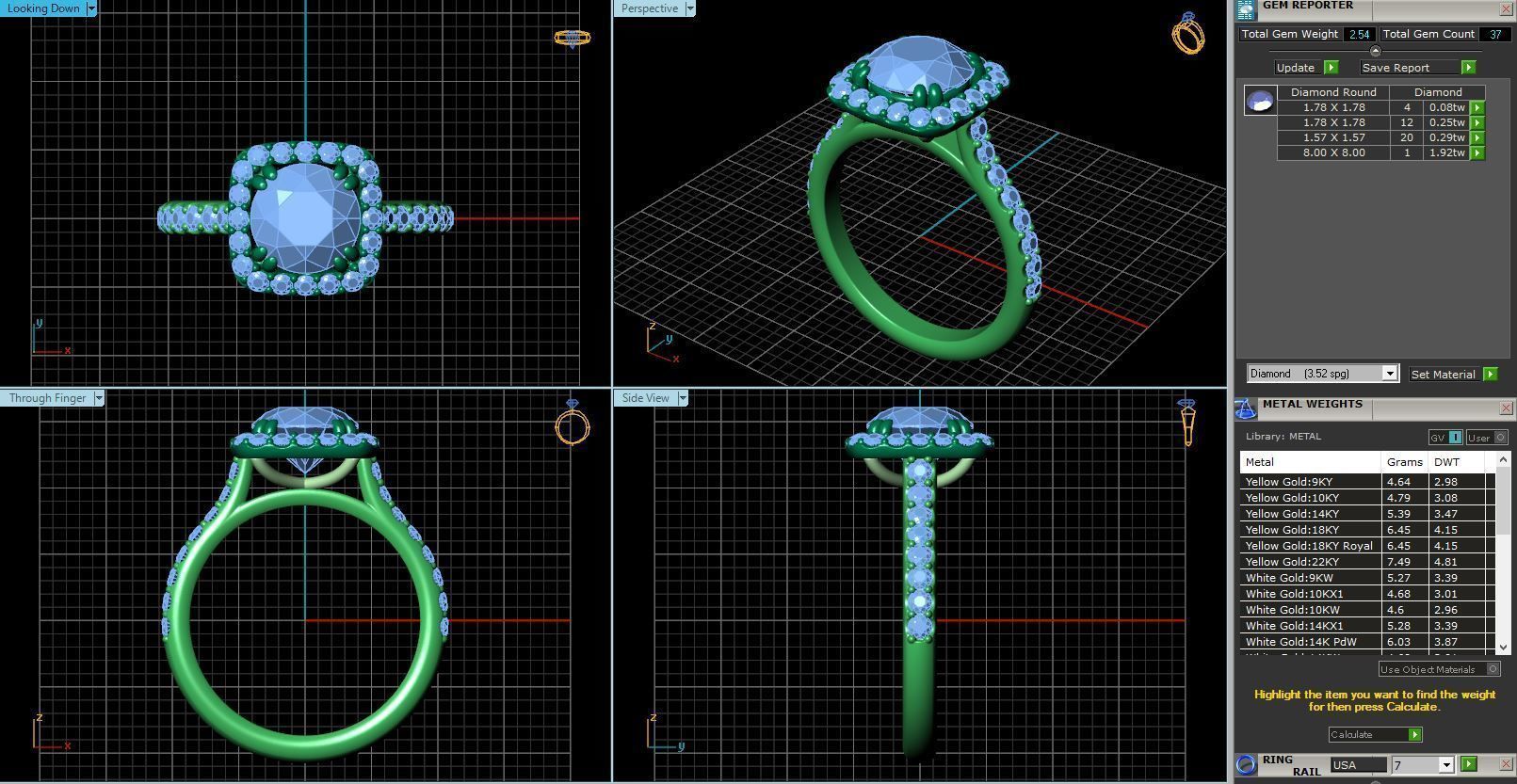Toggle Use Object Materials
Screen dimensions: 1517x784
[1439, 669]
